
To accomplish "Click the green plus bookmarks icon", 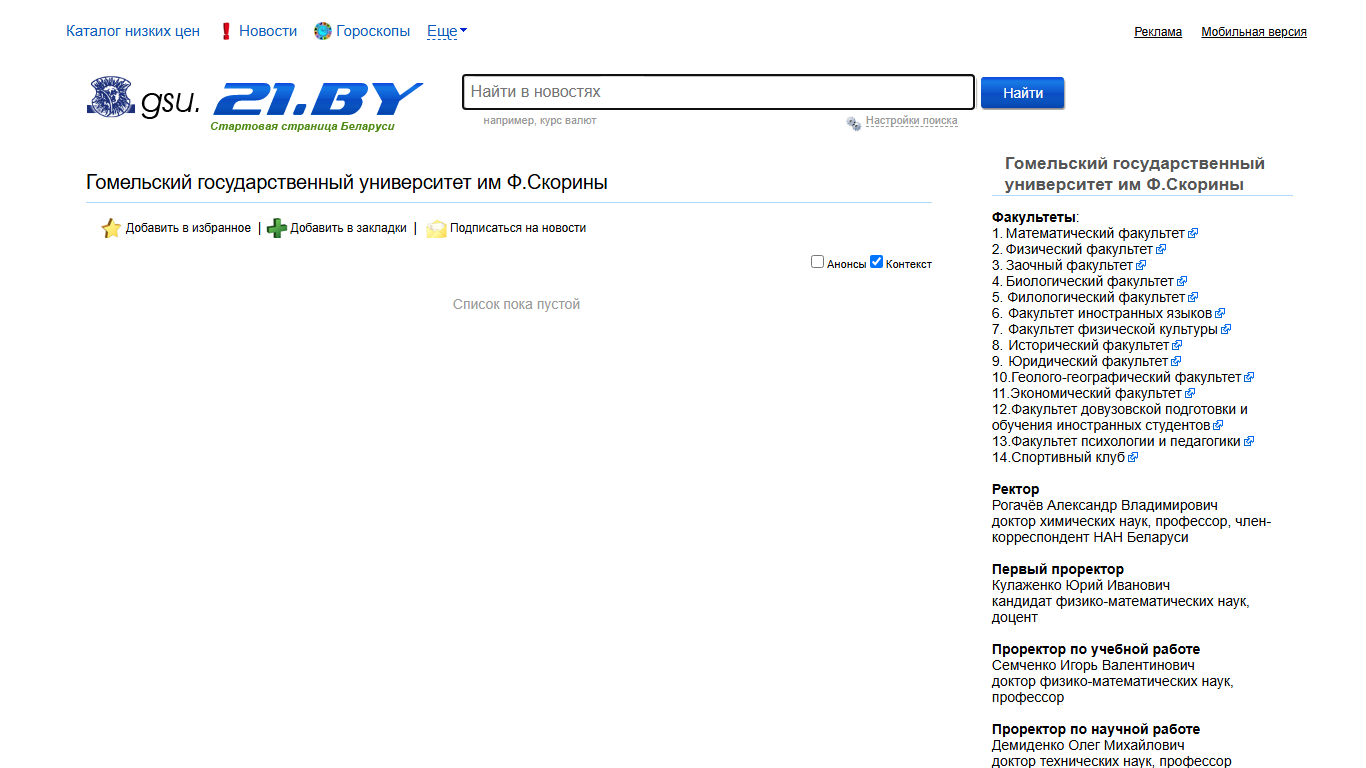I will (x=277, y=228).
